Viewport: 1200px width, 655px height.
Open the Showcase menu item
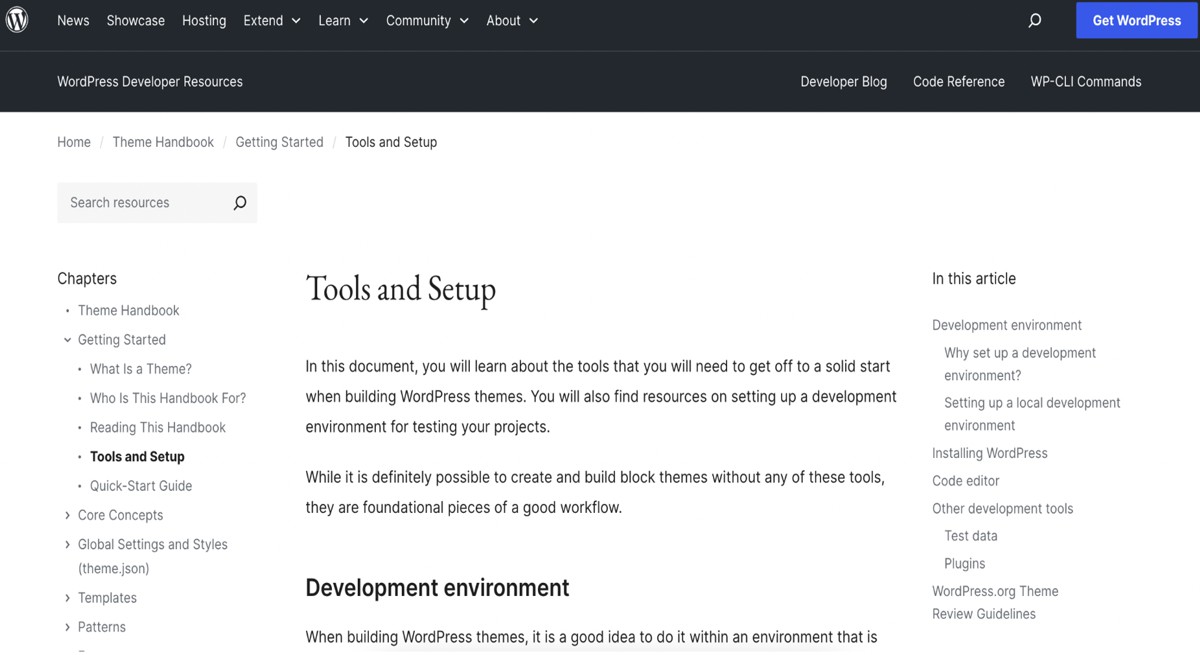(136, 20)
